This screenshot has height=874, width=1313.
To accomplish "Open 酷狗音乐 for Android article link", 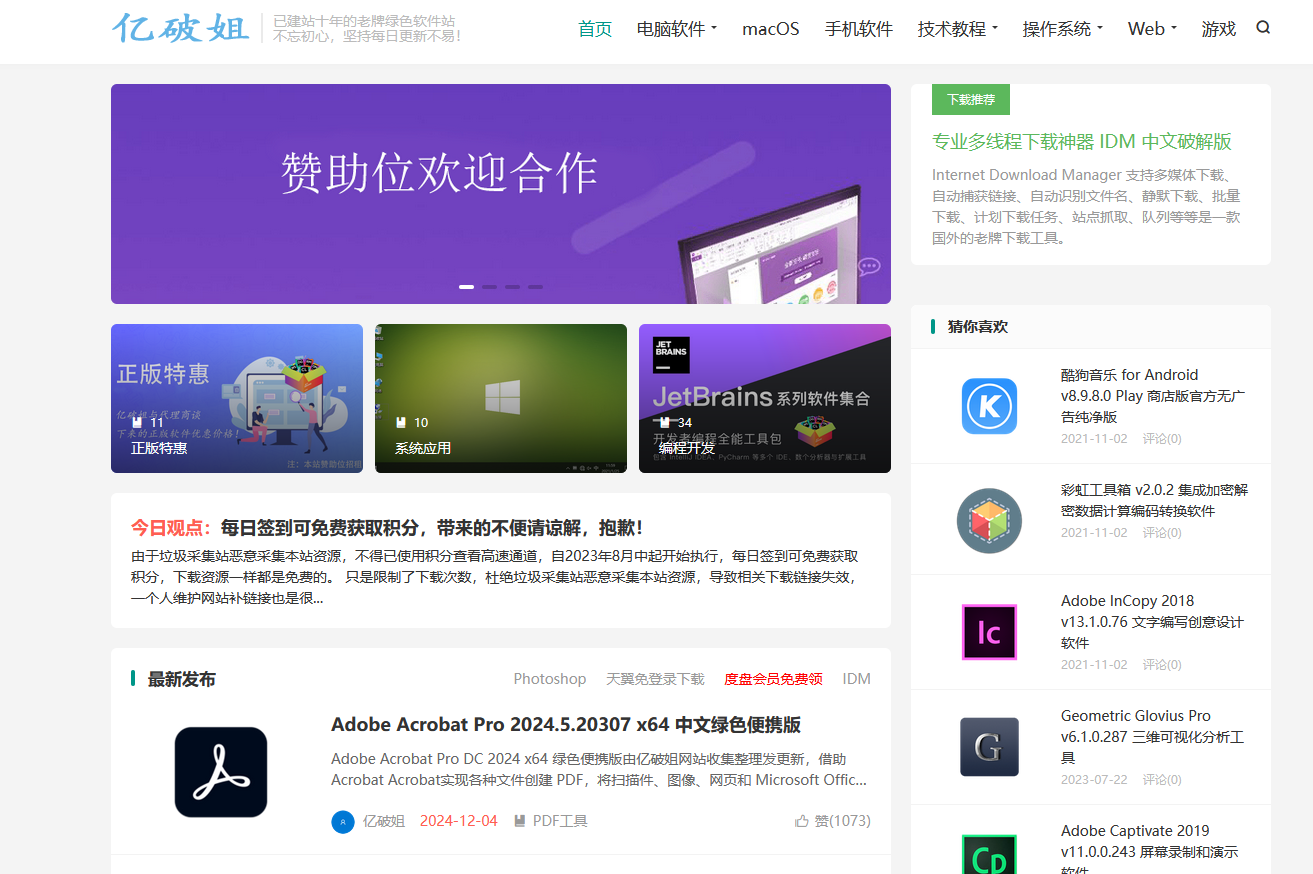I will (1153, 396).
